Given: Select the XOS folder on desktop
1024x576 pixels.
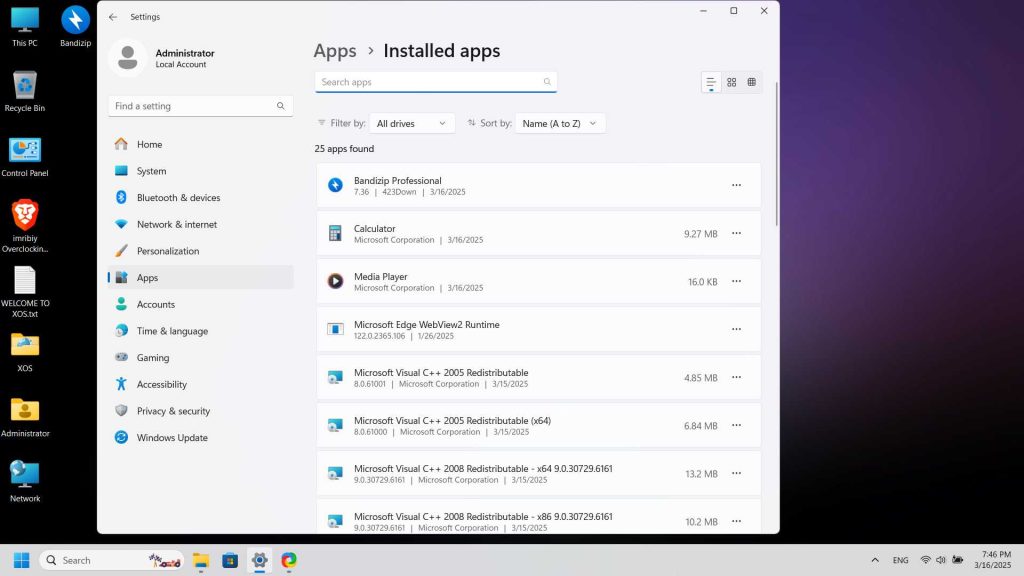Looking at the screenshot, I should 25,353.
